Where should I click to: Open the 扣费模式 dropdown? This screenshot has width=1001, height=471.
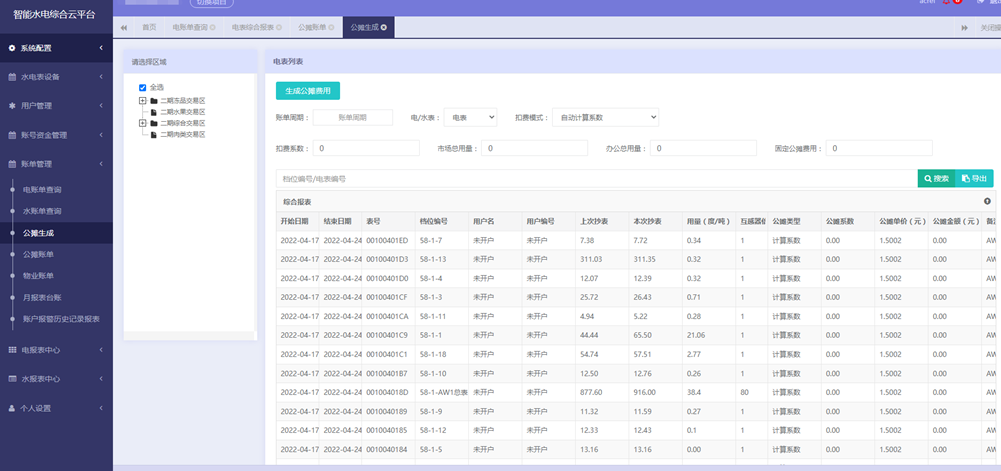(605, 117)
